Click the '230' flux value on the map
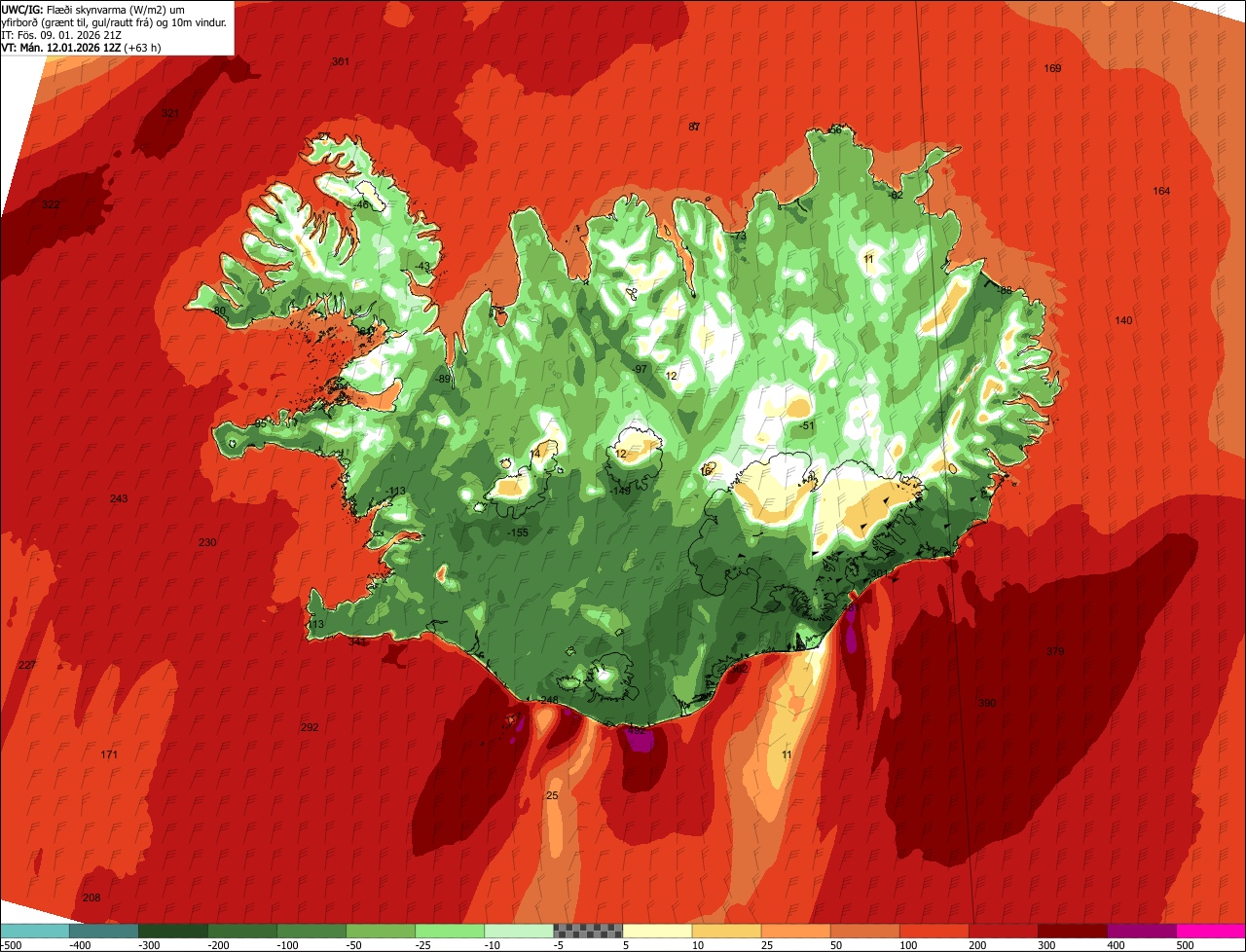Screen dimensions: 1246x952 207,542
